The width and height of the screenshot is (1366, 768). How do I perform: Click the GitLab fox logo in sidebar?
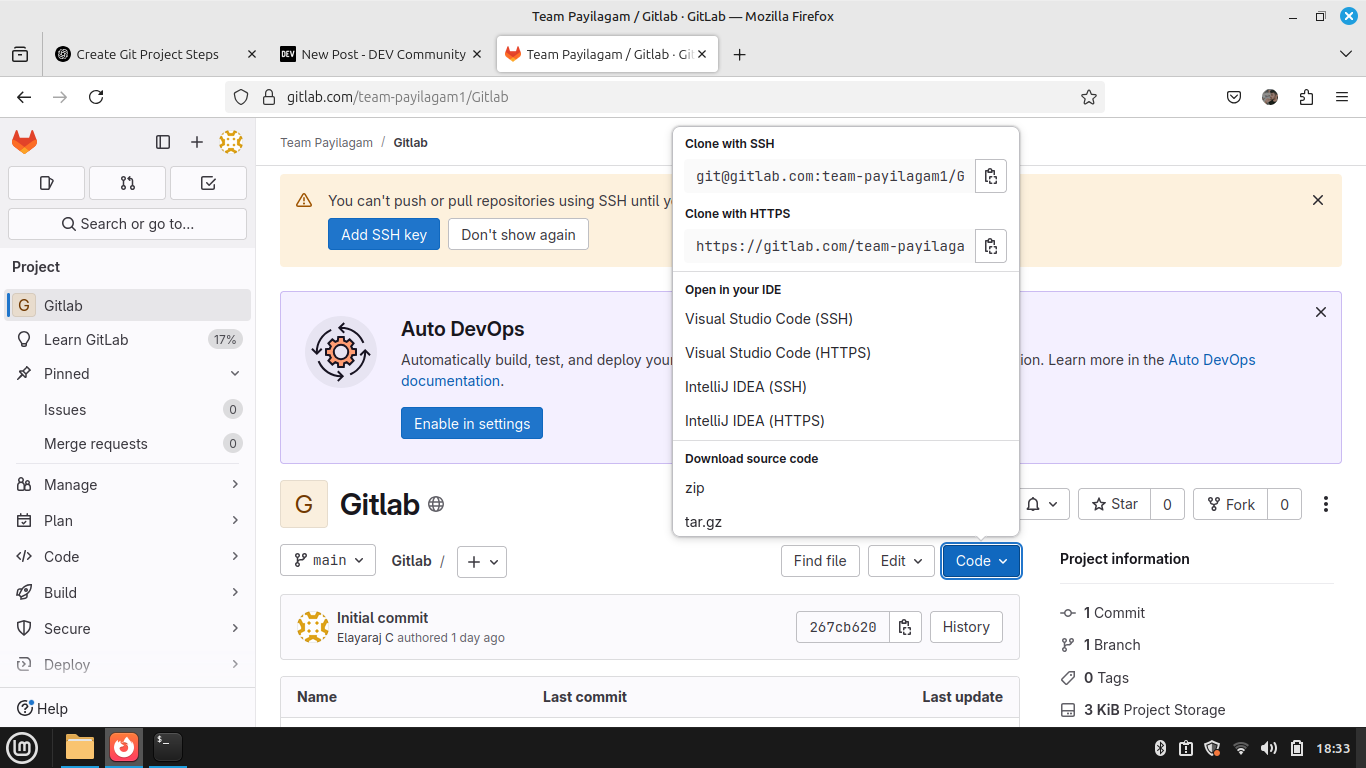coord(25,142)
